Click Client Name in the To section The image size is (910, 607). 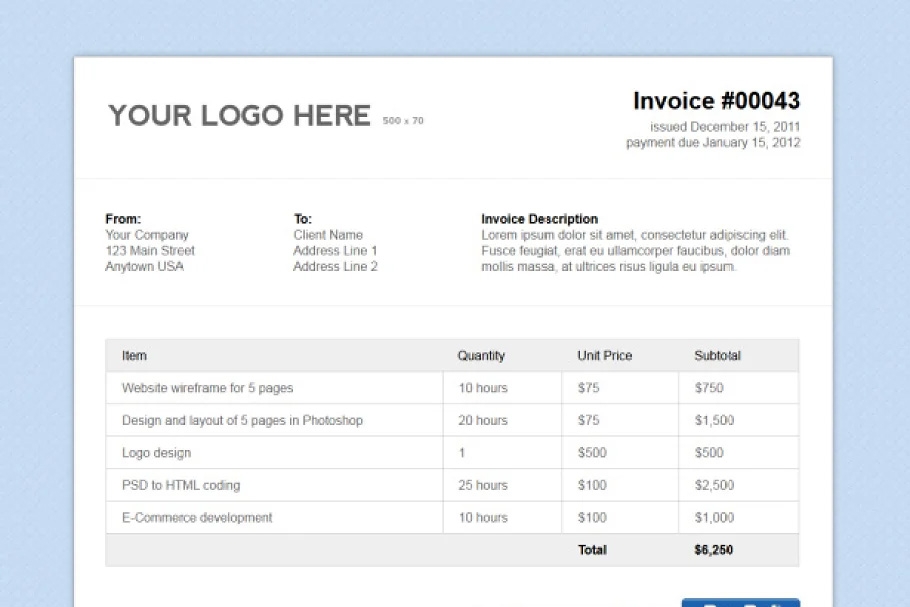click(327, 234)
